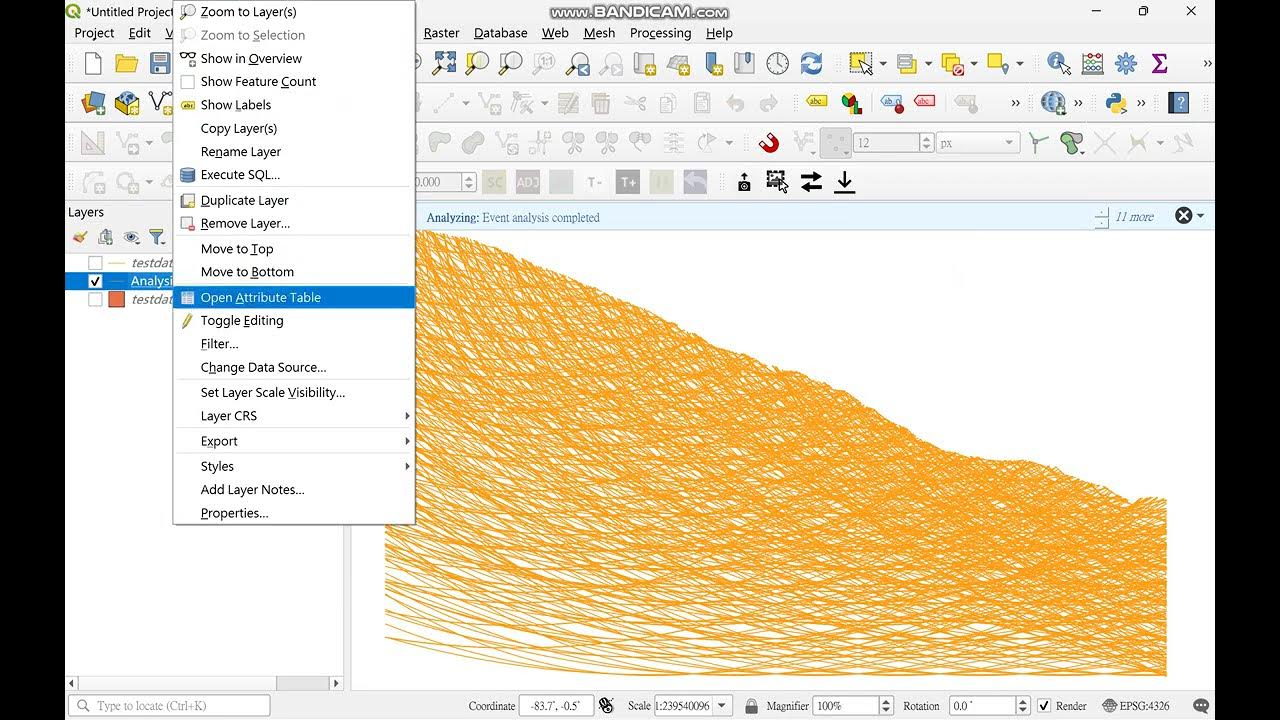
Task: Open the Statistical Summary sigma icon
Action: pos(1160,64)
